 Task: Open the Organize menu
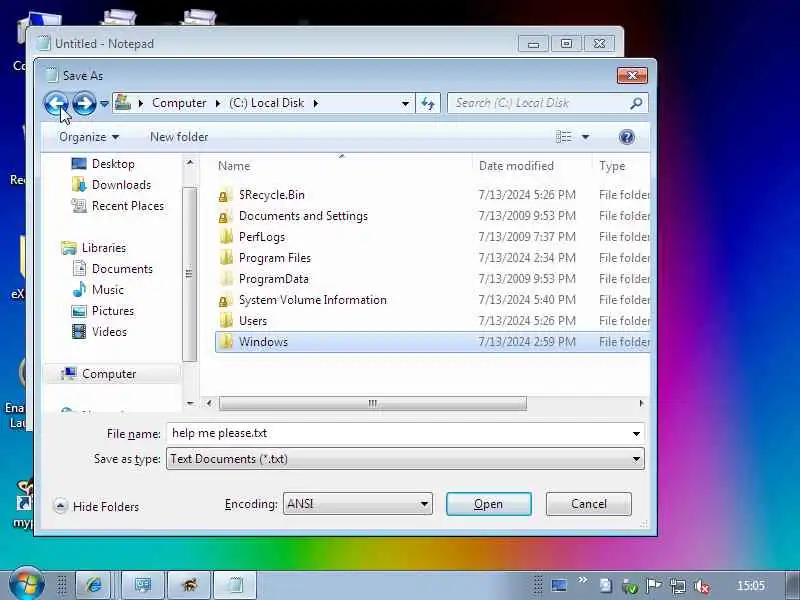click(x=89, y=137)
